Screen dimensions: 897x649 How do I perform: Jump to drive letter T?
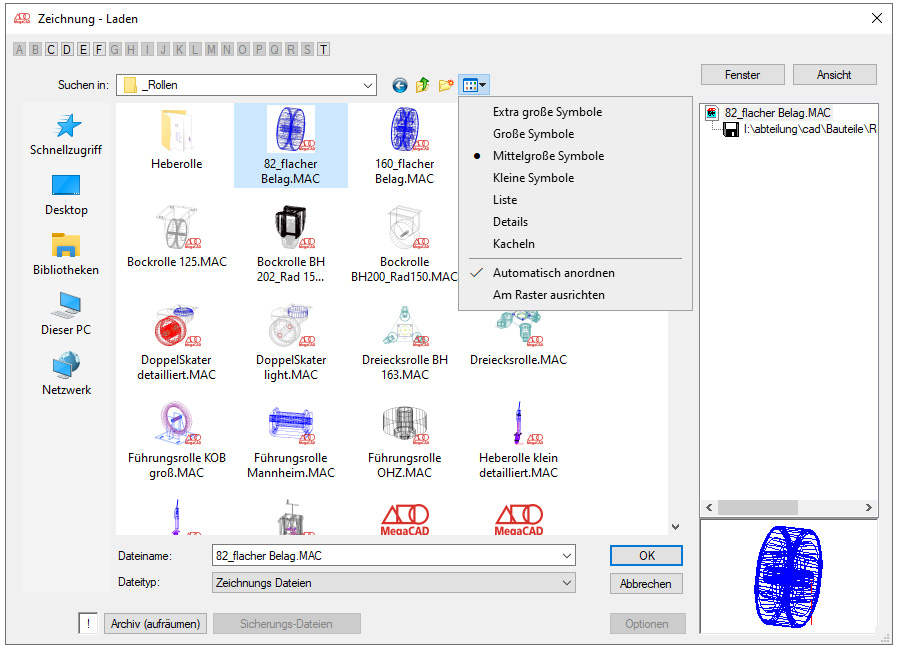323,50
